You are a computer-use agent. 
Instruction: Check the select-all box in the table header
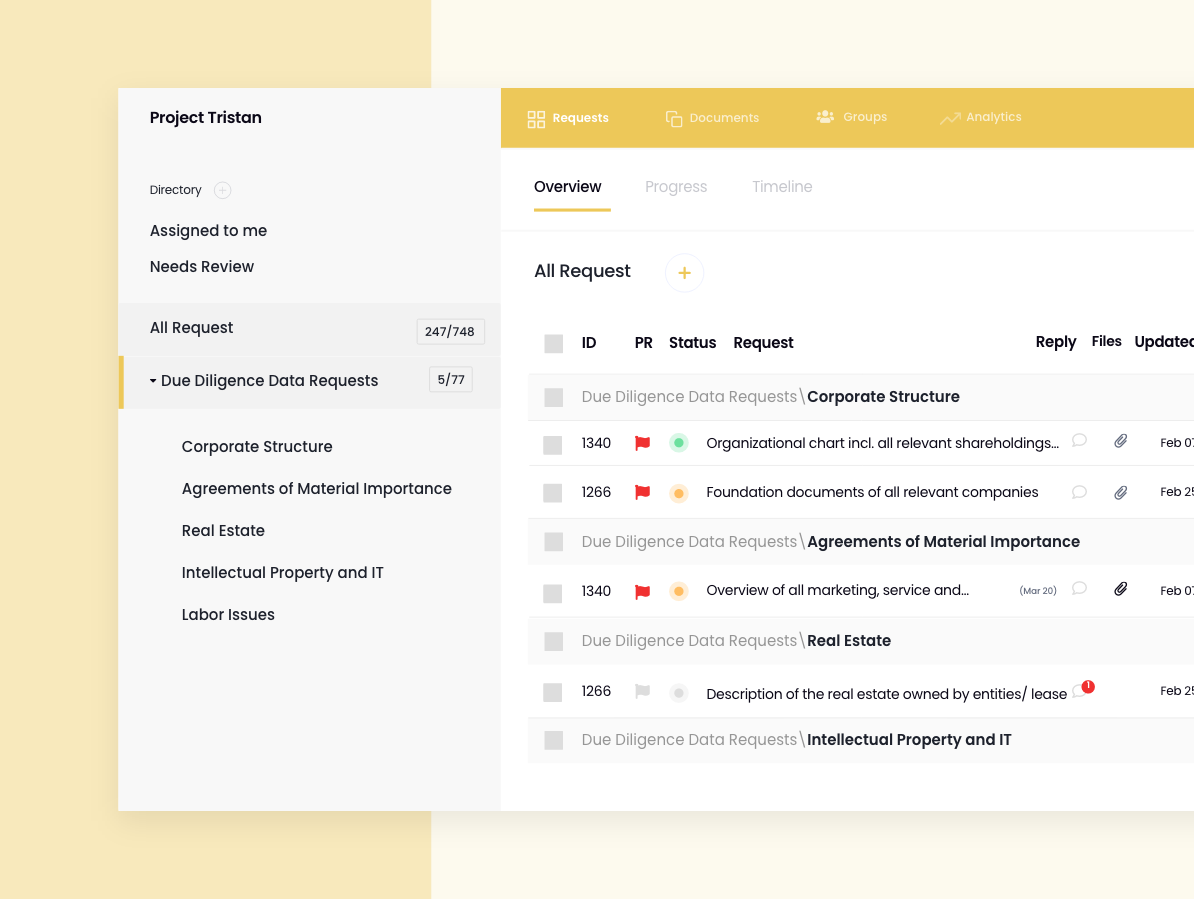[553, 343]
